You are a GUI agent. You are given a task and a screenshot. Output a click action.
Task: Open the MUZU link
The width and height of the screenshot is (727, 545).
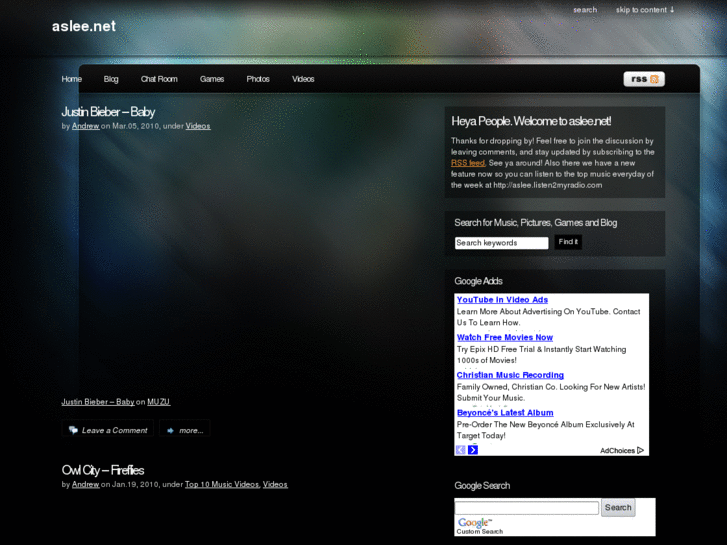click(x=159, y=402)
